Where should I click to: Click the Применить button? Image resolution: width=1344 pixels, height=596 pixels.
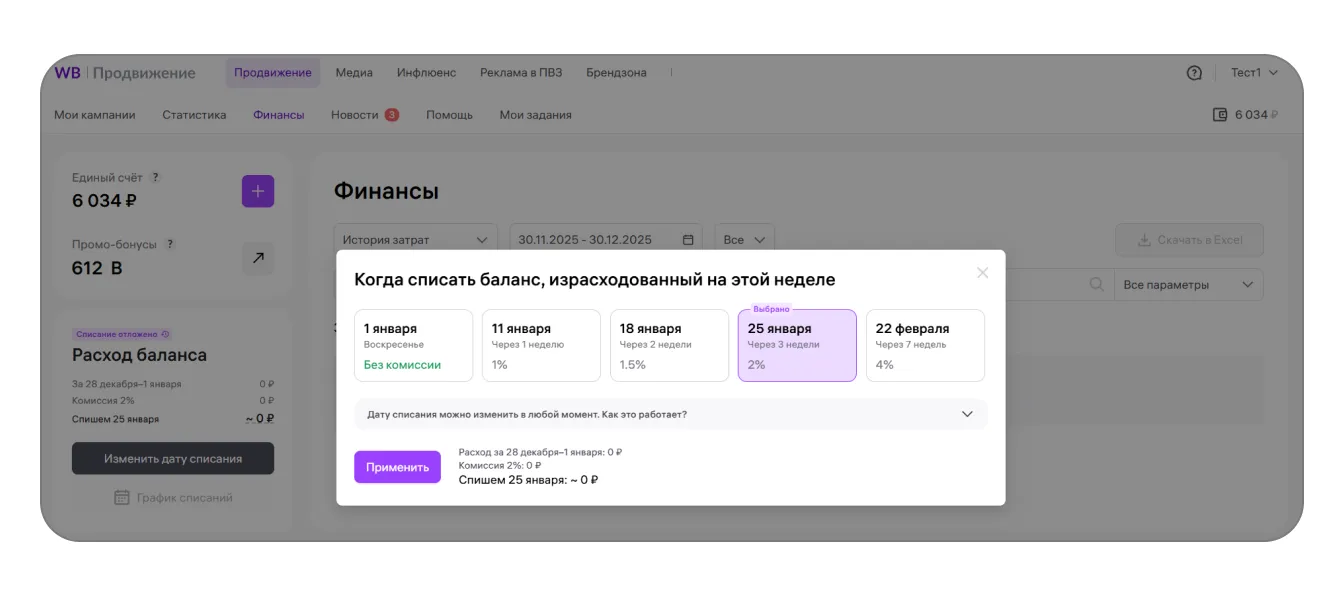pos(397,467)
